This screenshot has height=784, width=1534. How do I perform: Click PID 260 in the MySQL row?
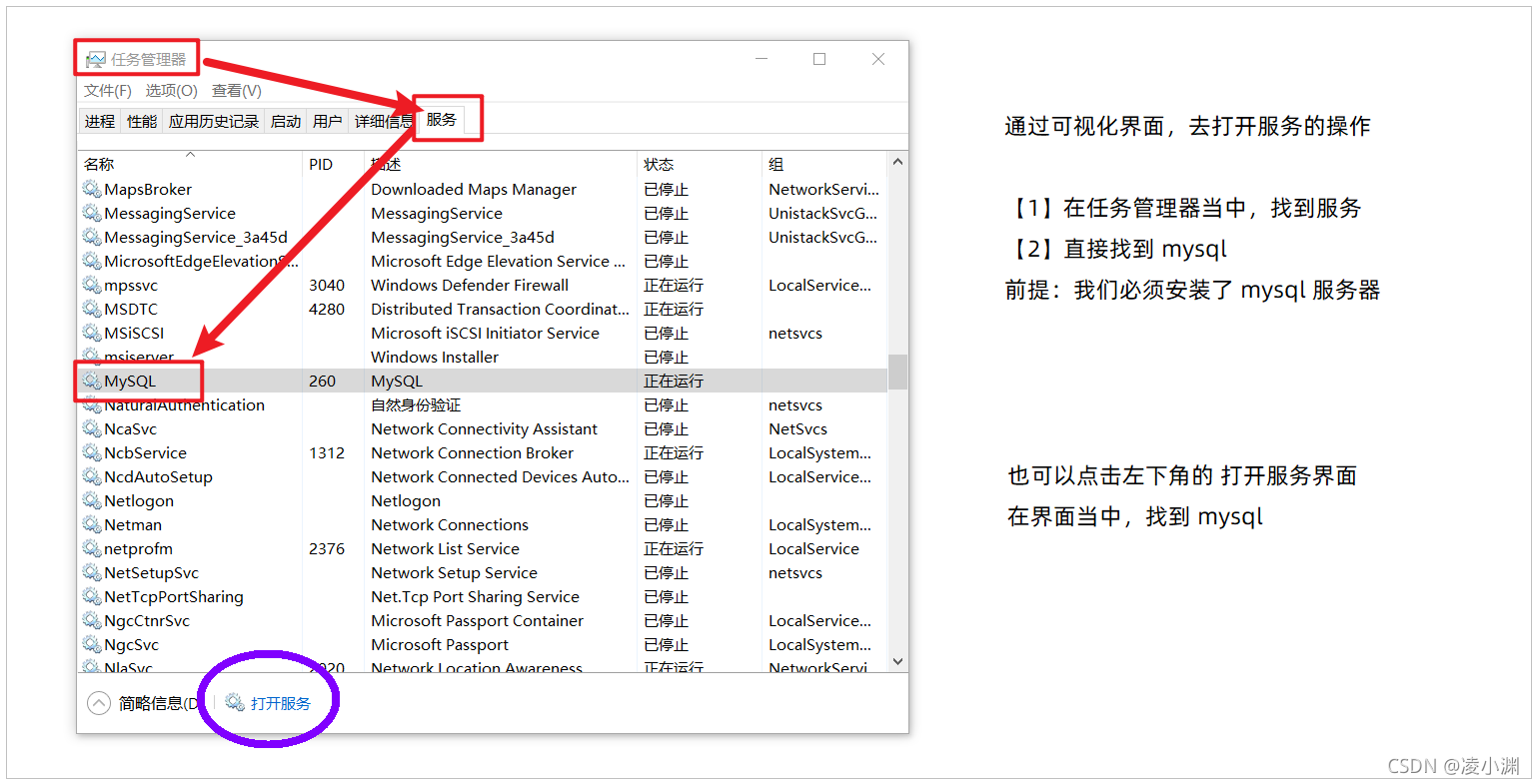(322, 381)
